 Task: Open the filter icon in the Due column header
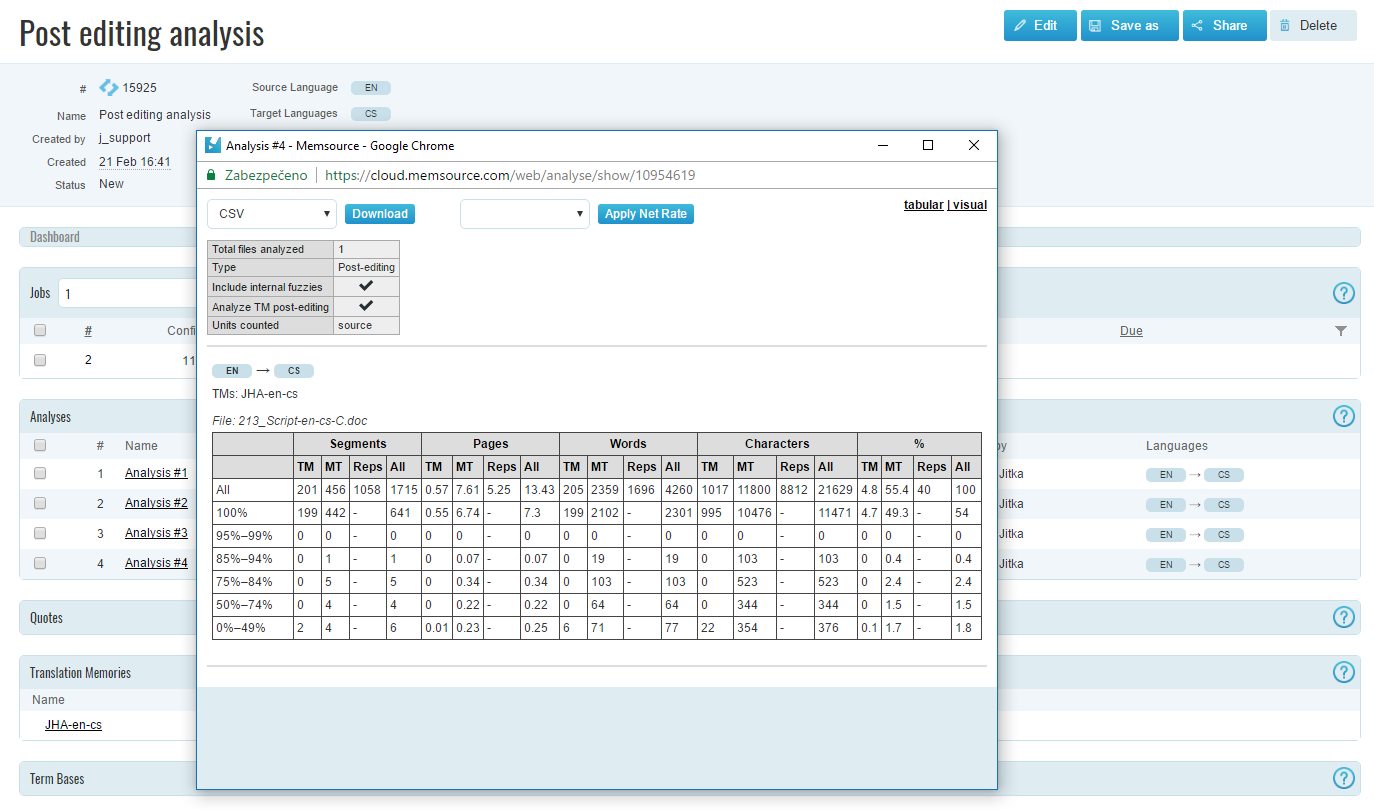pos(1340,330)
